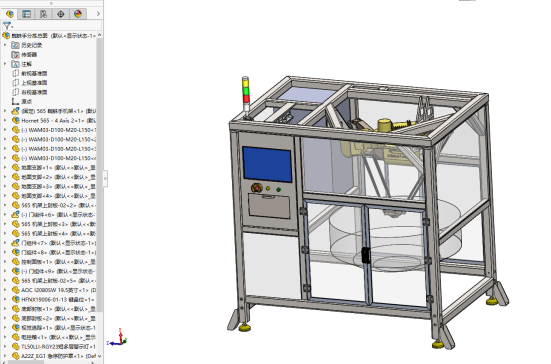The height and width of the screenshot is (364, 551).
Task: Select the black door handle on the model
Action: pyautogui.click(x=365, y=255)
